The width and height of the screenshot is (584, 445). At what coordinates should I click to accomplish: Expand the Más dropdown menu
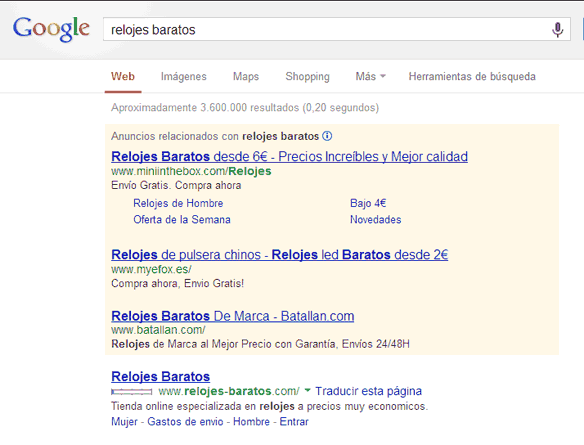coord(371,76)
